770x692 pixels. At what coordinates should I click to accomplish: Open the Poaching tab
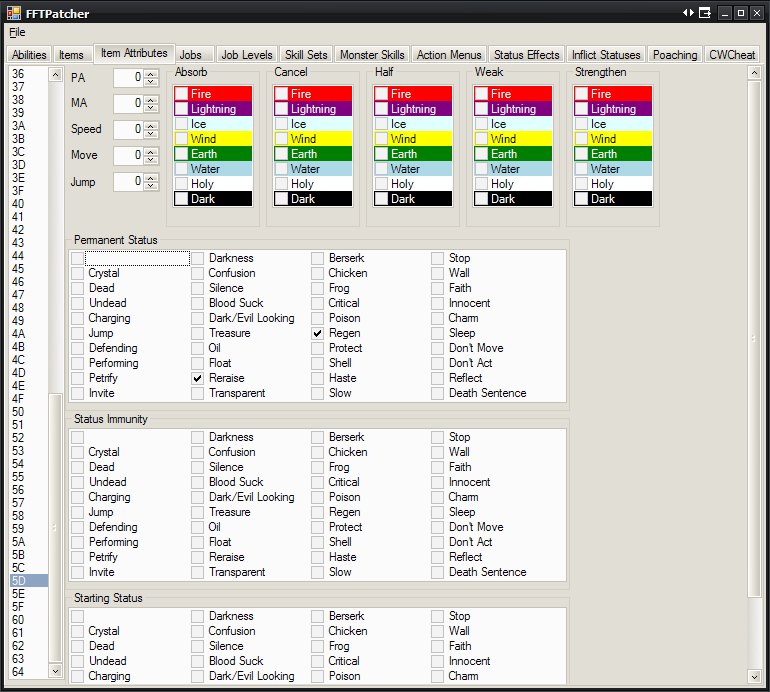point(675,55)
